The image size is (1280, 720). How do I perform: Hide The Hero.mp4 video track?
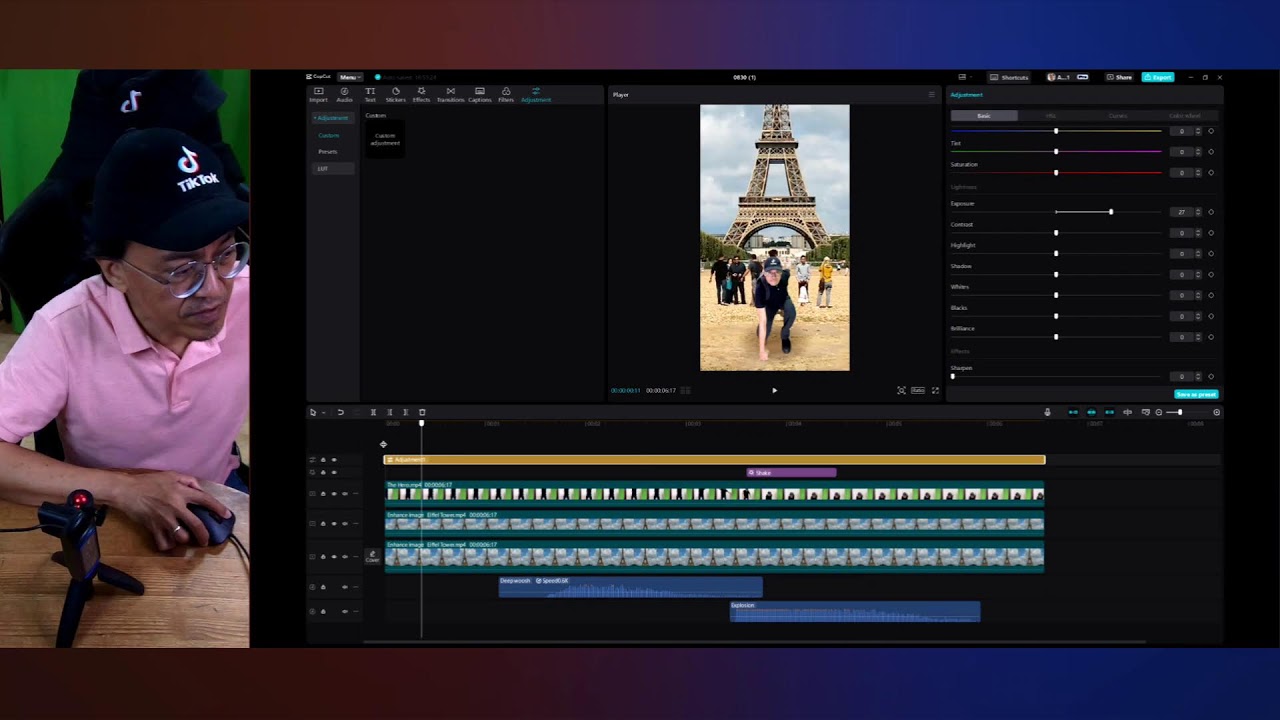334,494
